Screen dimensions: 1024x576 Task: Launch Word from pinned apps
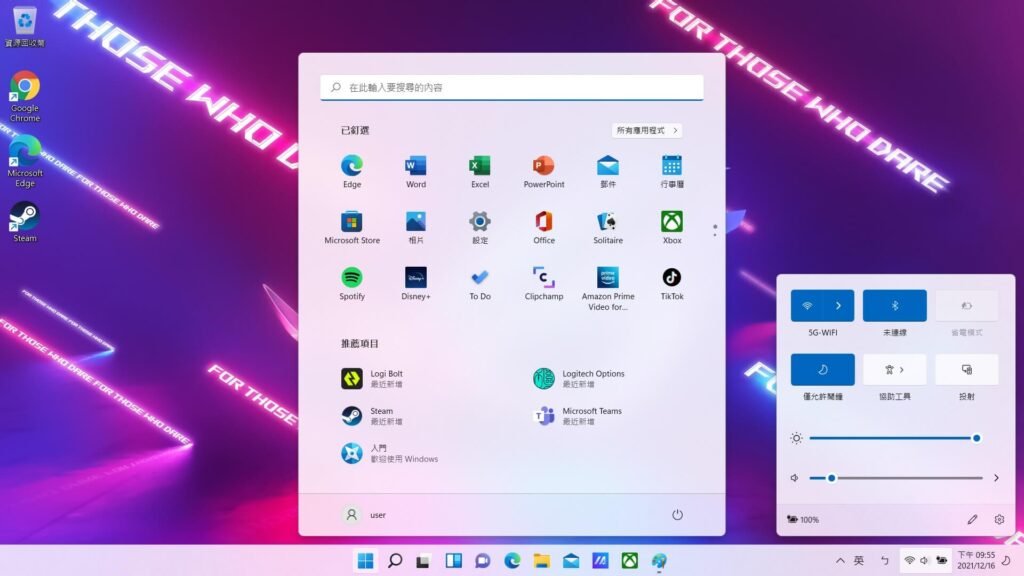[415, 172]
